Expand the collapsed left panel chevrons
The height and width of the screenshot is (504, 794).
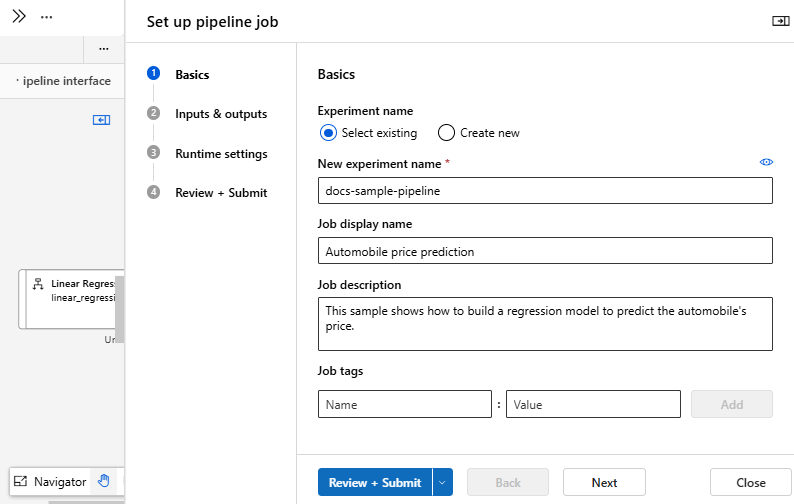[18, 17]
